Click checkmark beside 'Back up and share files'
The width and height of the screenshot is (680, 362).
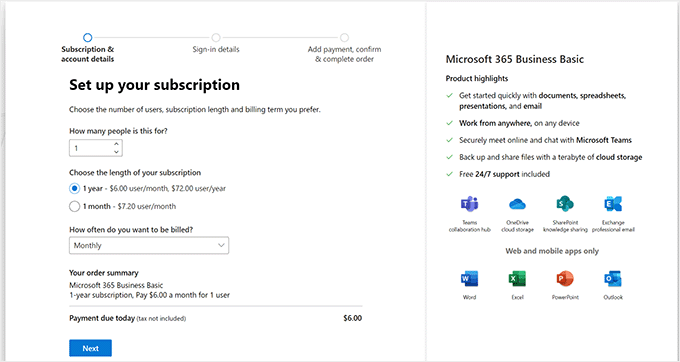450,157
